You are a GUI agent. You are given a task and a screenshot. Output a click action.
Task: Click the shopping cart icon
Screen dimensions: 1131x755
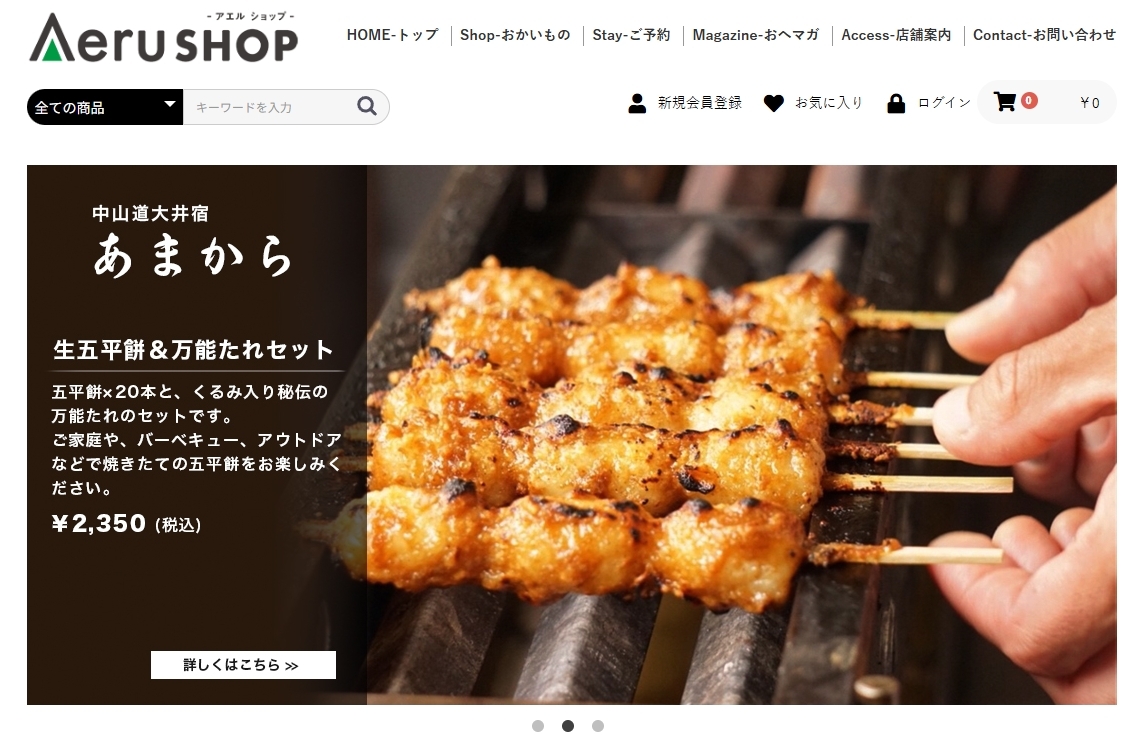pyautogui.click(x=1004, y=102)
